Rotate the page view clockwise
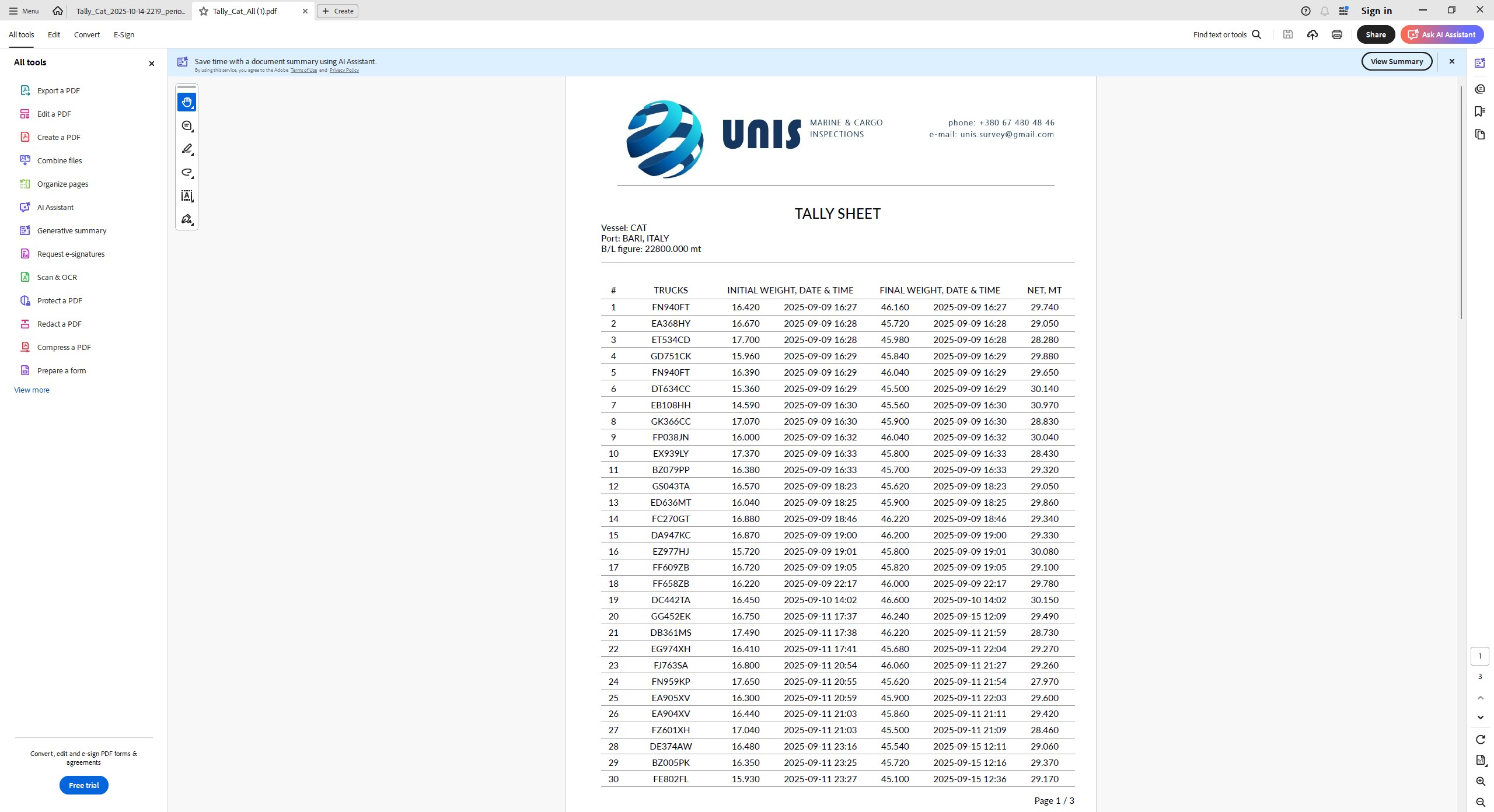Screen dimensions: 1494x812 point(1480,740)
